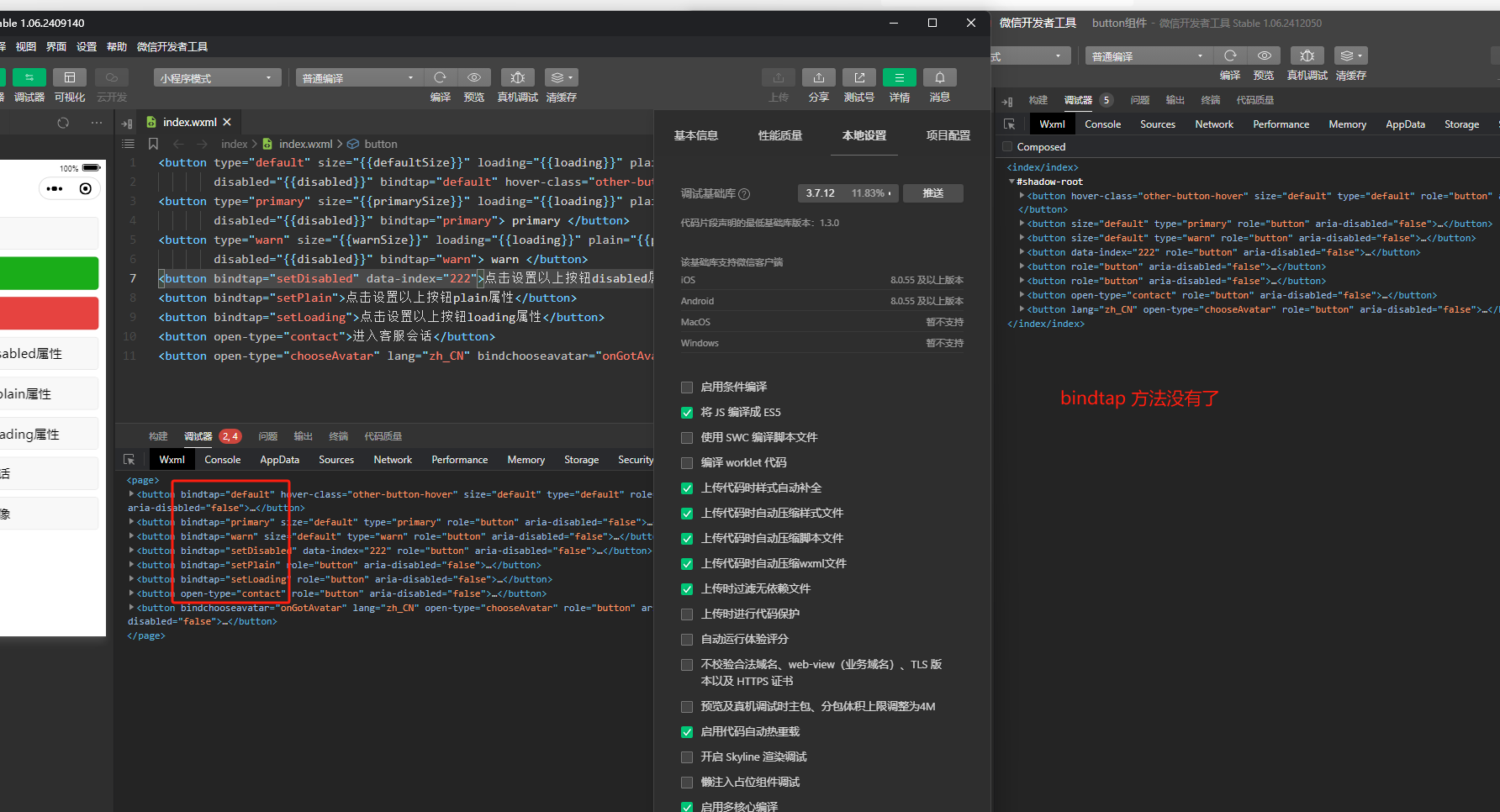1500x812 pixels.
Task: Click the 调试基础库 help question icon
Action: (744, 194)
